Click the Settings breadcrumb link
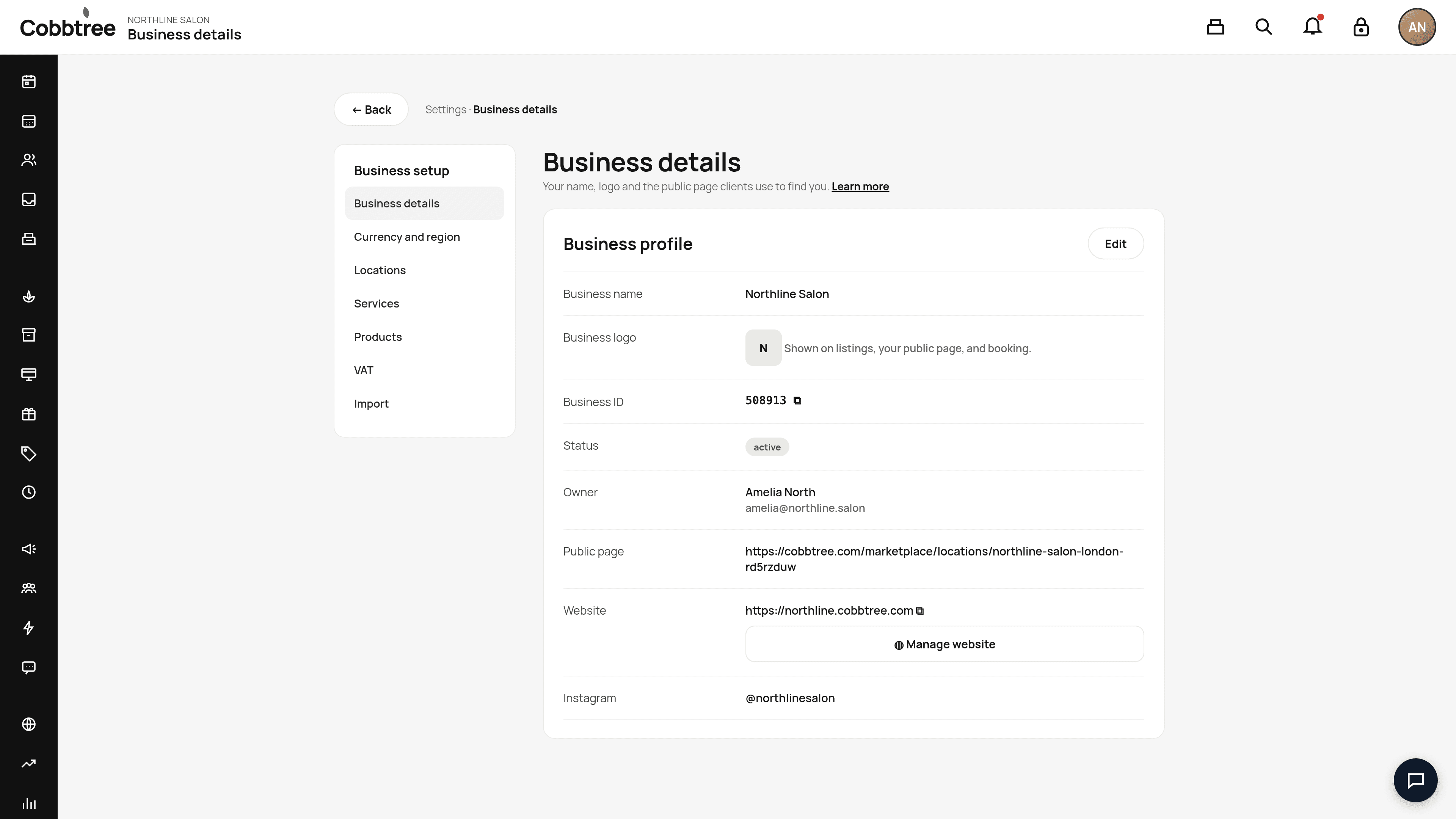1456x819 pixels. (x=446, y=110)
